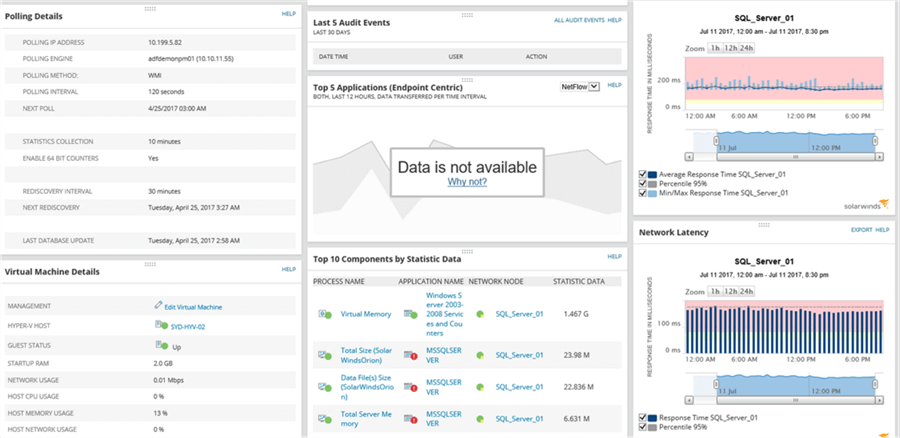Click top chart horizontal scrollbar thumb

(796, 156)
